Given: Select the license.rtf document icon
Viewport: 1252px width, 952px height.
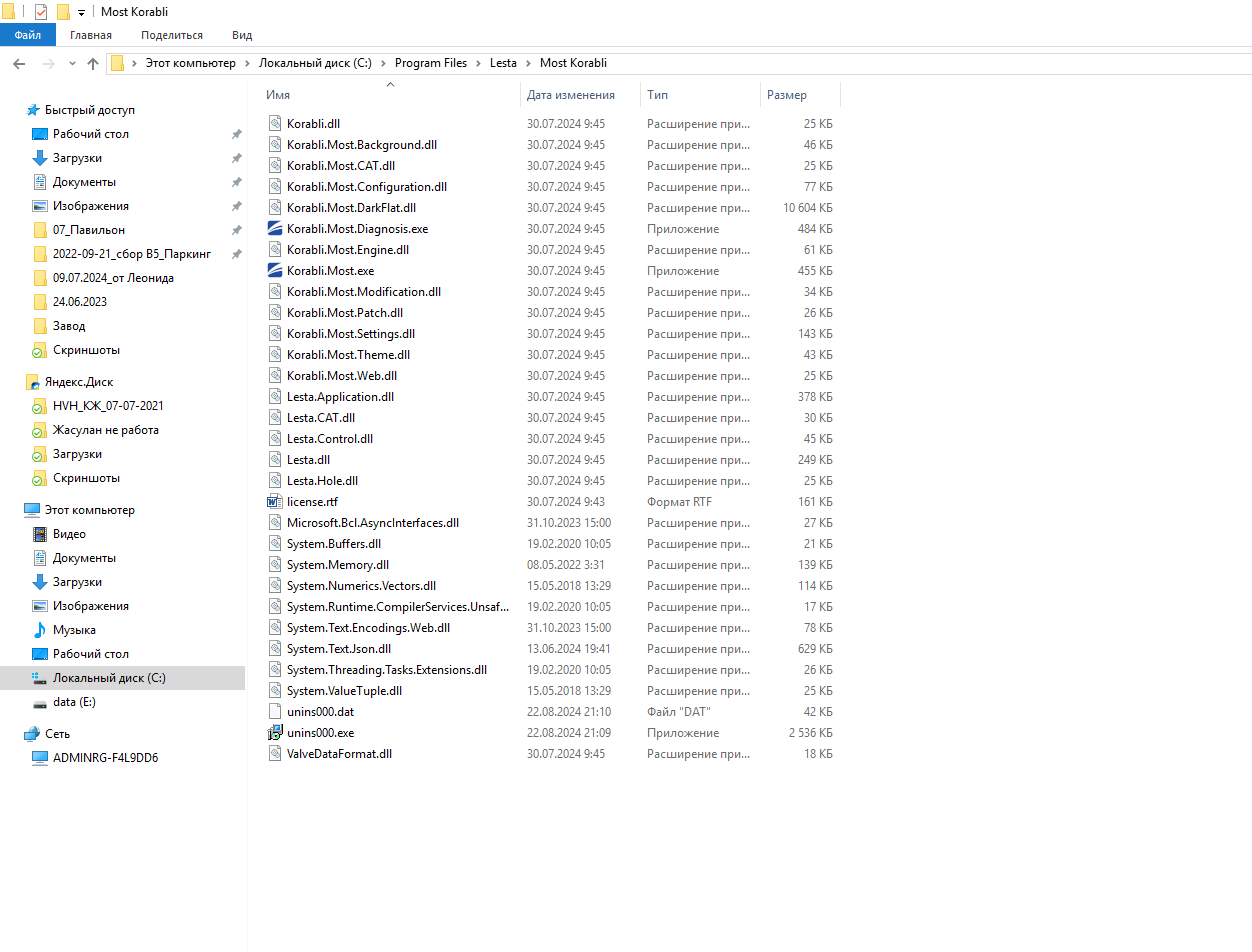Looking at the screenshot, I should click(275, 502).
